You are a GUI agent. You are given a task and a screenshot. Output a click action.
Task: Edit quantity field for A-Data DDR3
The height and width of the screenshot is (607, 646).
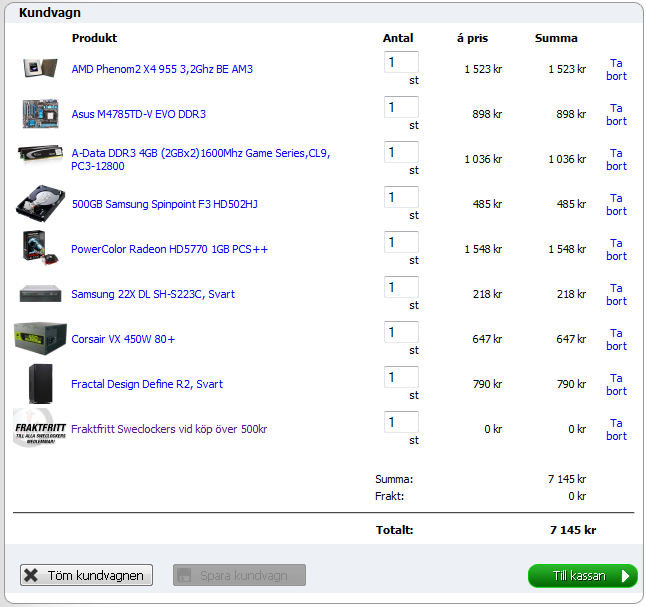(x=401, y=152)
